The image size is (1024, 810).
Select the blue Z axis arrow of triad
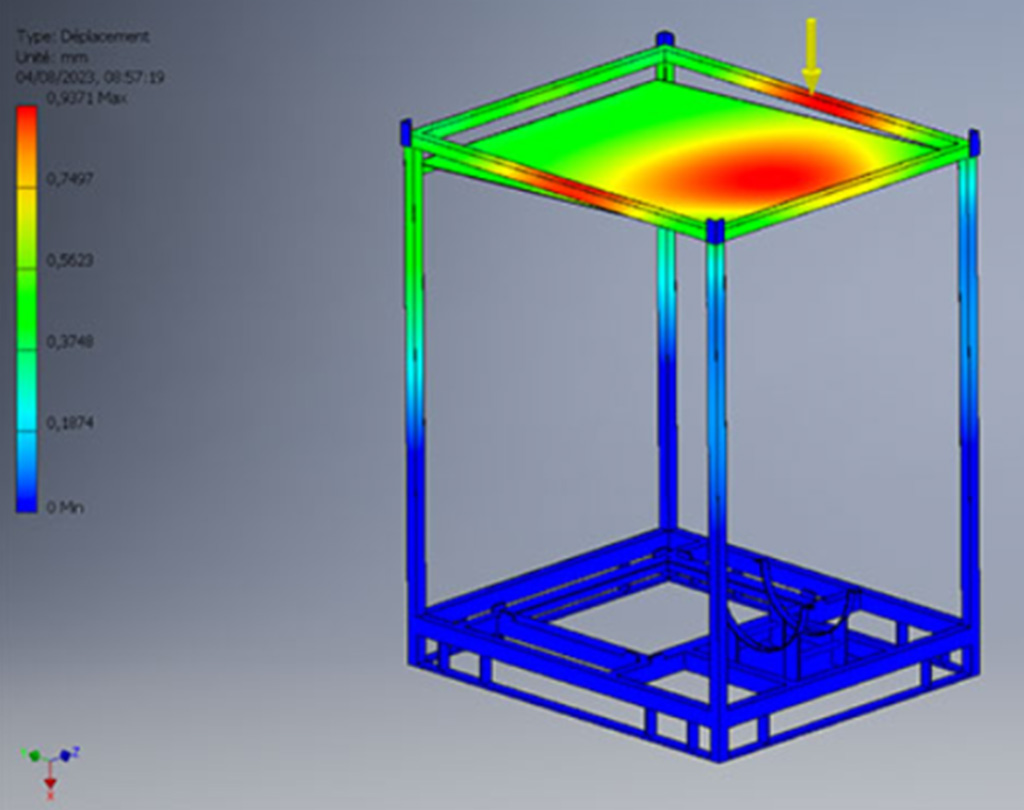(x=66, y=754)
